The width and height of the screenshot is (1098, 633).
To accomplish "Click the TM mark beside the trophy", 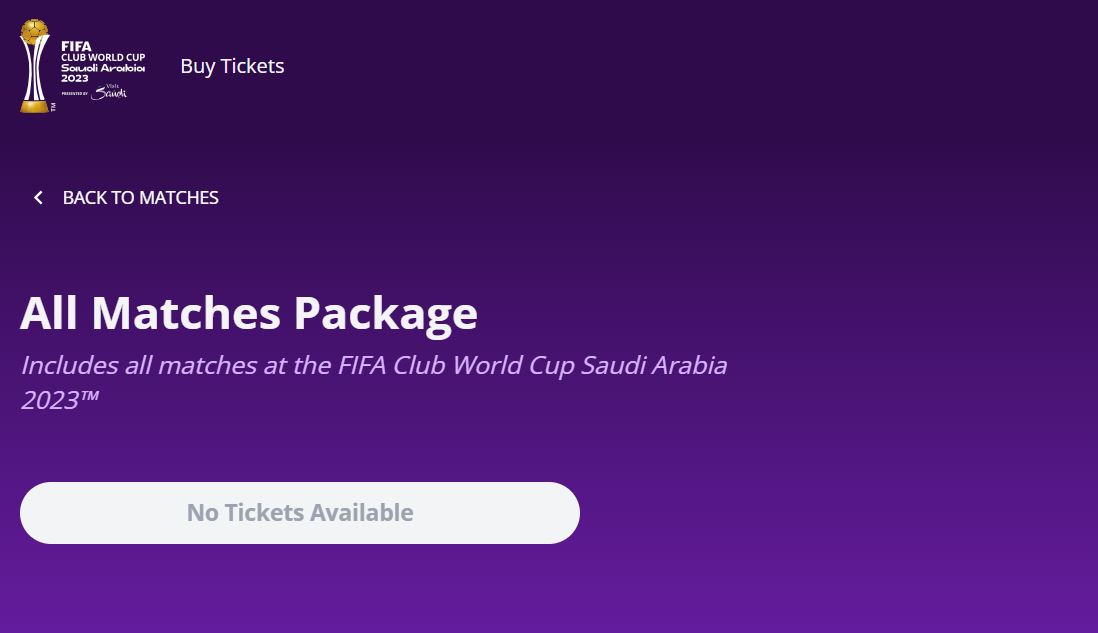I will (53, 106).
